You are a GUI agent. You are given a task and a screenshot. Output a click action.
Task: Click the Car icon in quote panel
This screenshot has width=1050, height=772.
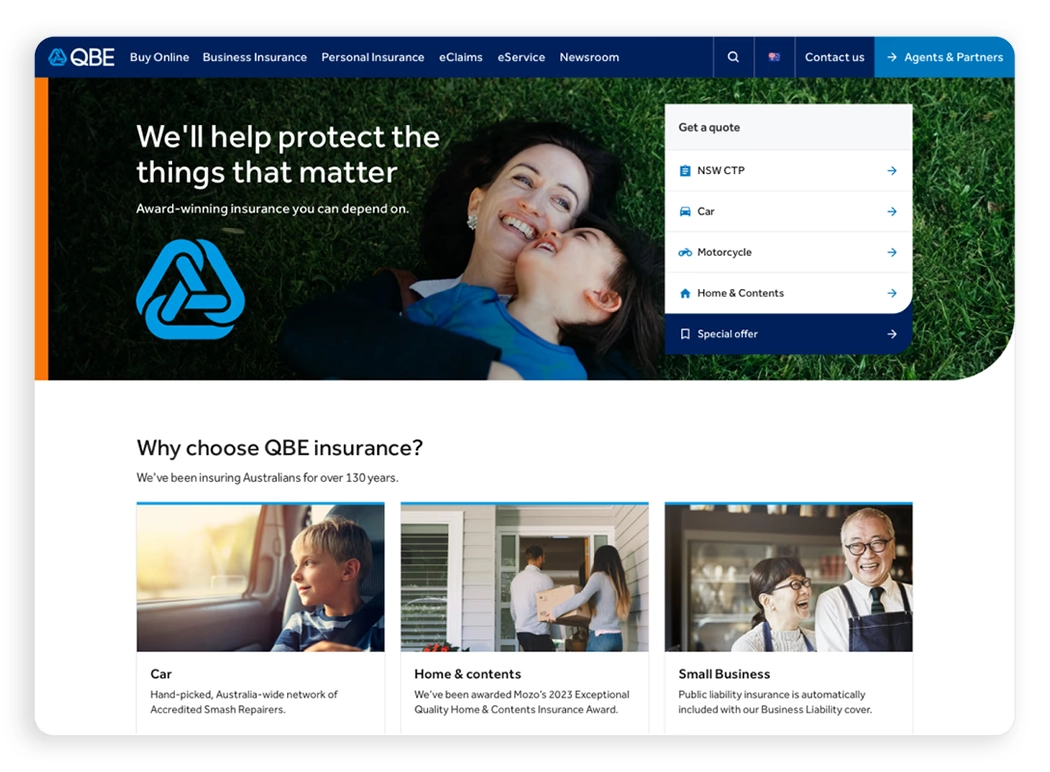(x=685, y=212)
